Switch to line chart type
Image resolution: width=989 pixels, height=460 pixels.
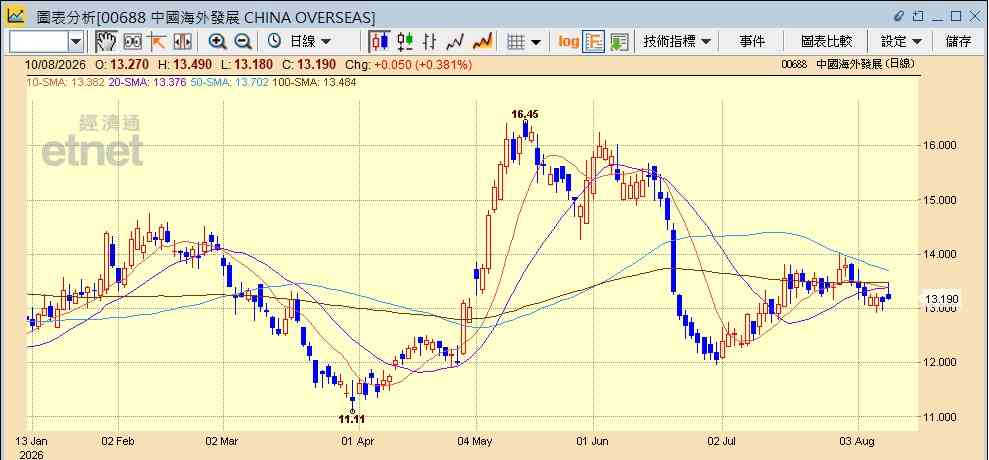(455, 42)
